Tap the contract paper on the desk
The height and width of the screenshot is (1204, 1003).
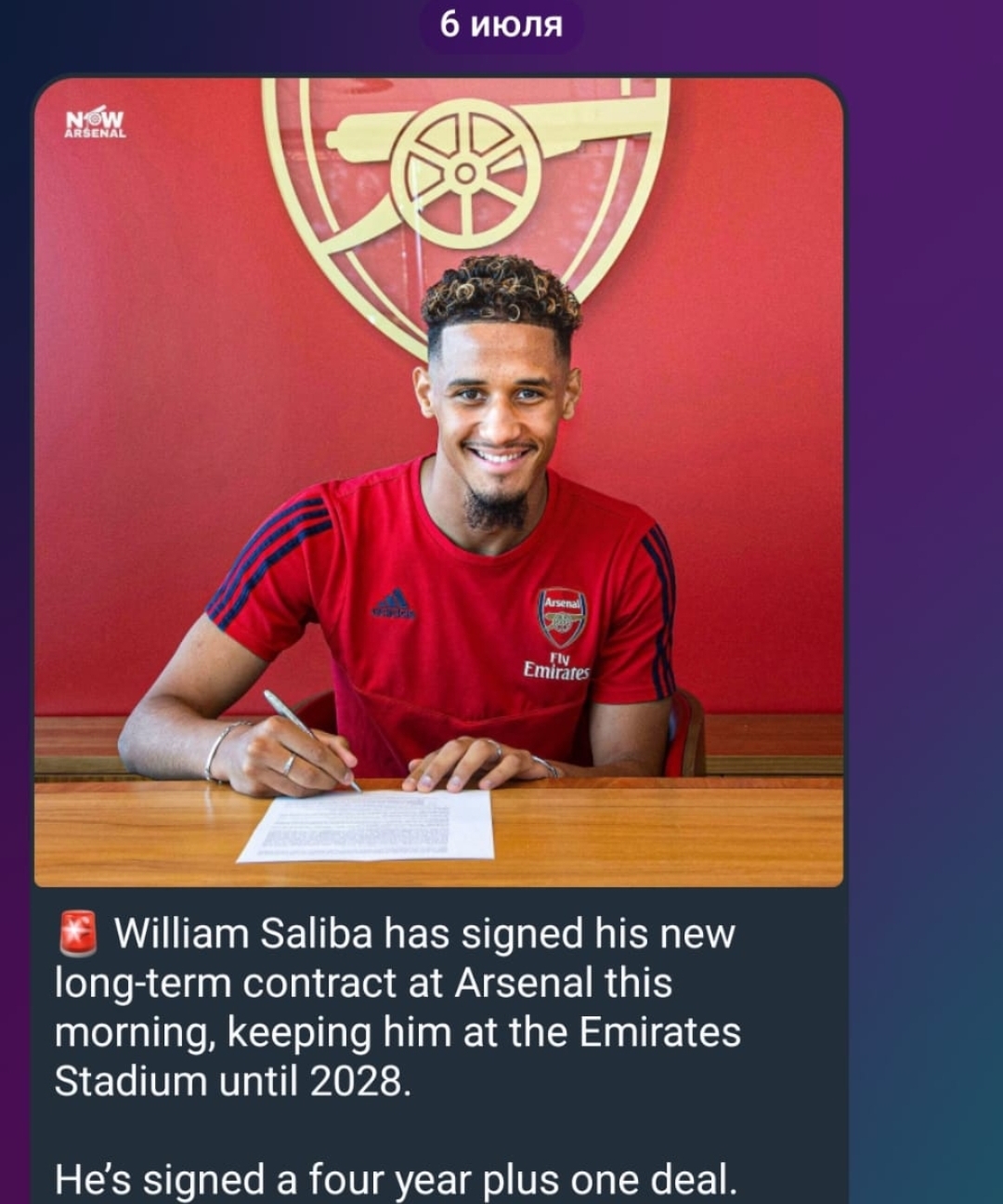(369, 825)
